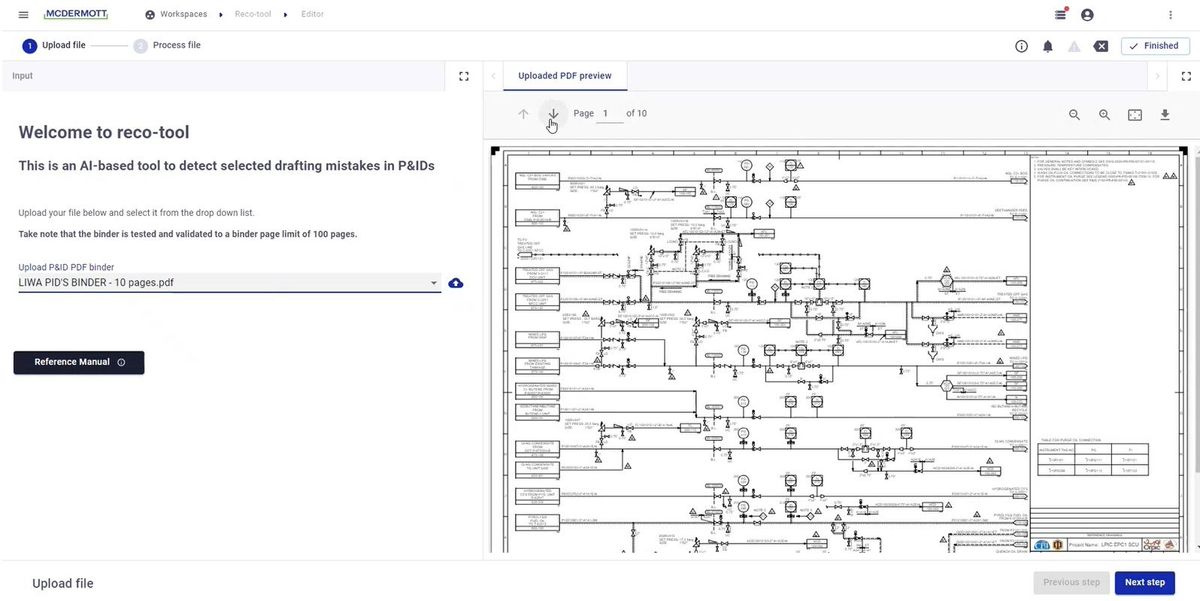1200x601 pixels.
Task: Upload a file via the cloud icon
Action: point(455,283)
